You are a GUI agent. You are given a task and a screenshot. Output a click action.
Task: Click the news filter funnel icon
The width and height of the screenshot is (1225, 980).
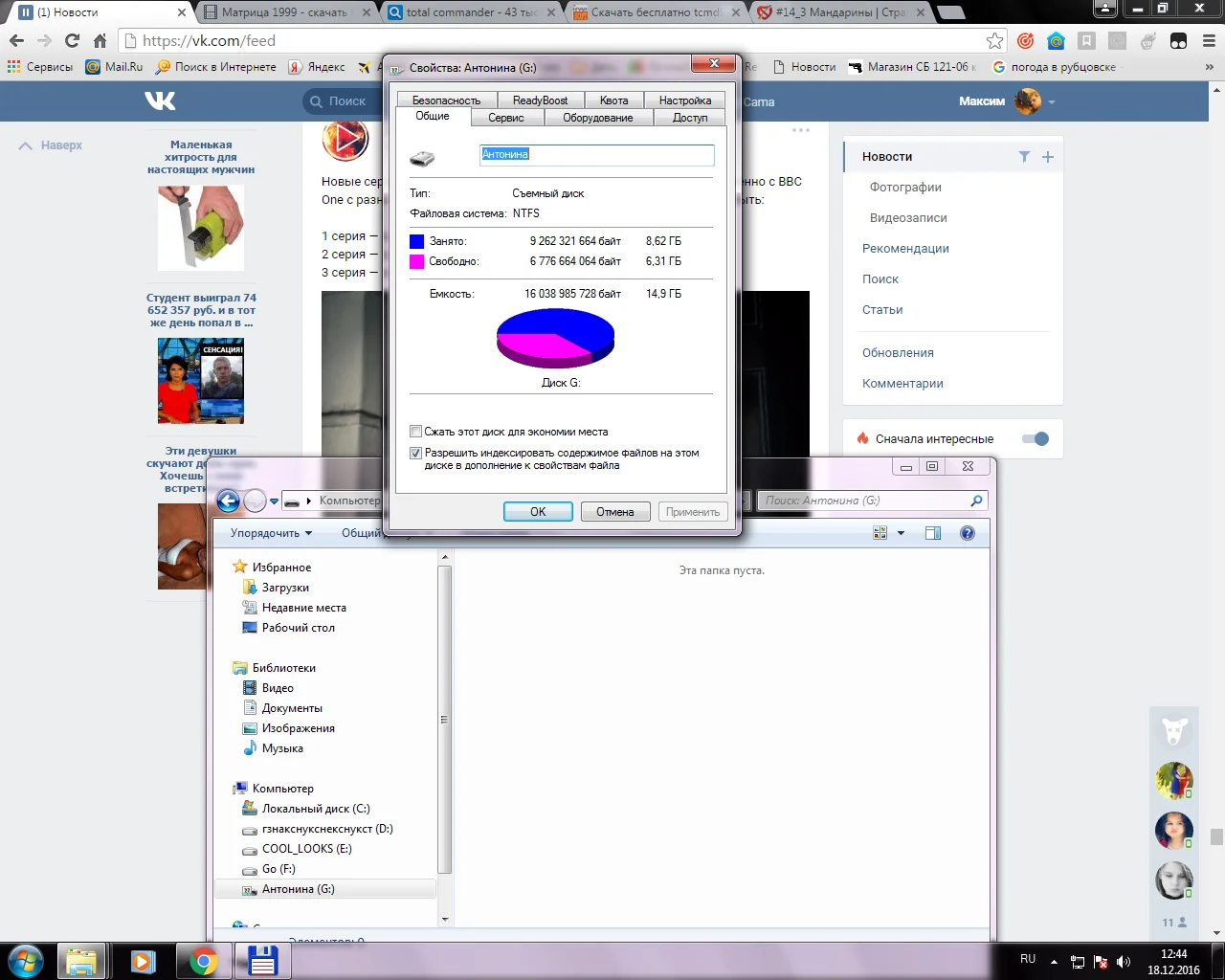1024,156
